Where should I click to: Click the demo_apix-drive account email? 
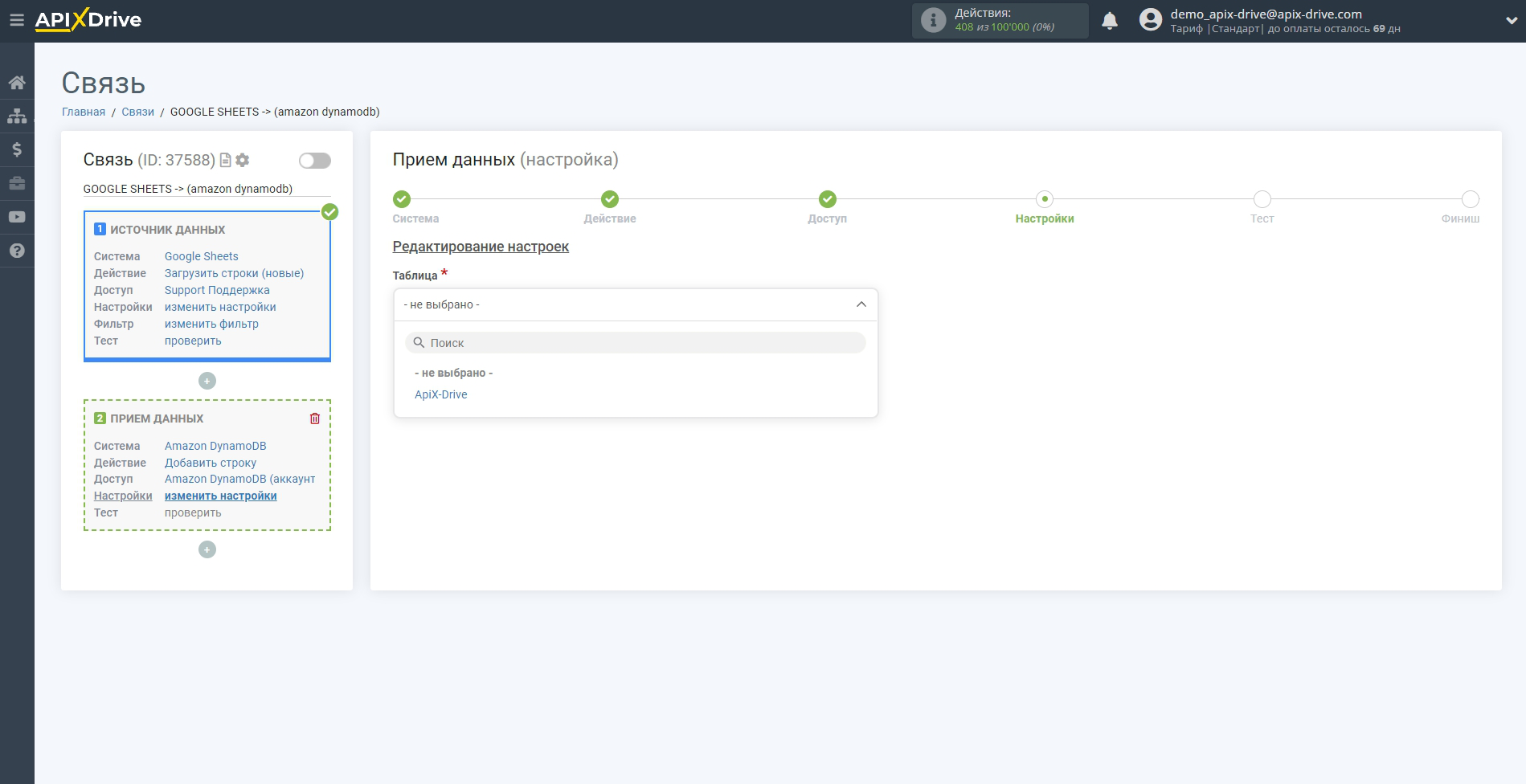point(1266,14)
